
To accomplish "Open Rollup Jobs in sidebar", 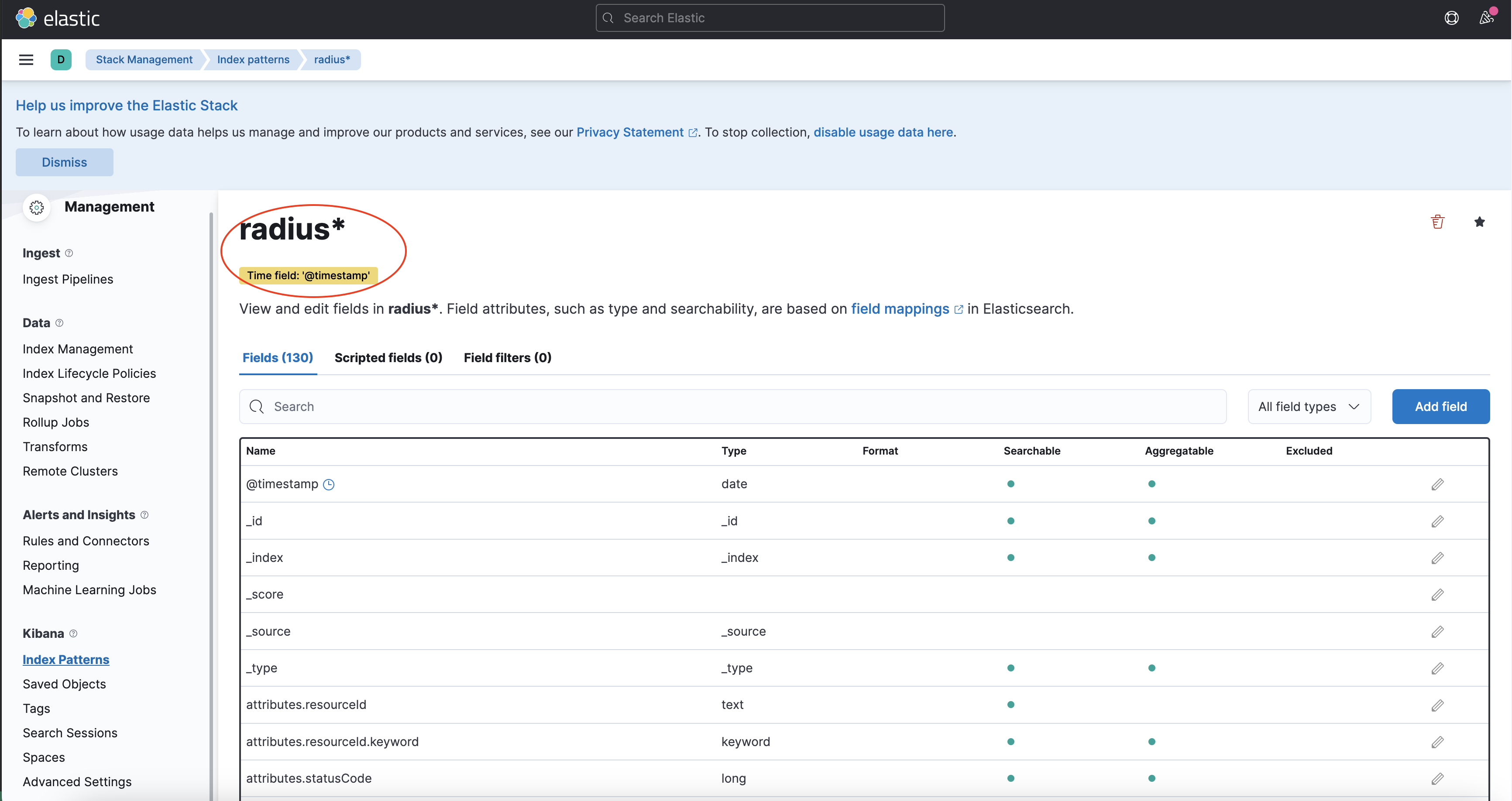I will coord(56,422).
